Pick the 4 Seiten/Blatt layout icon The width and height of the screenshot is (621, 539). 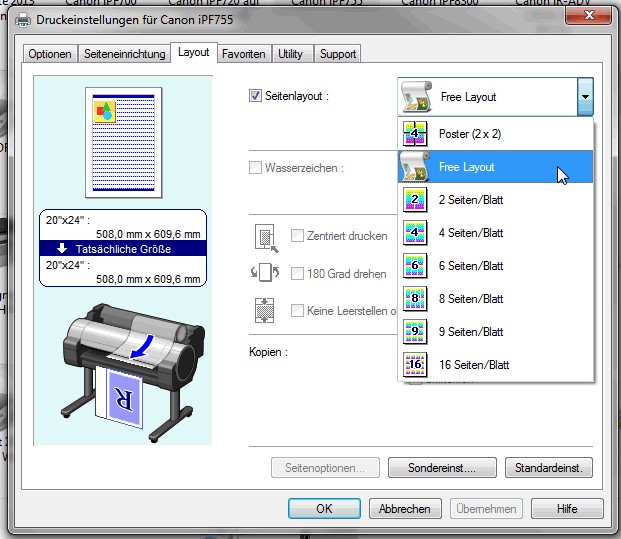click(x=415, y=233)
